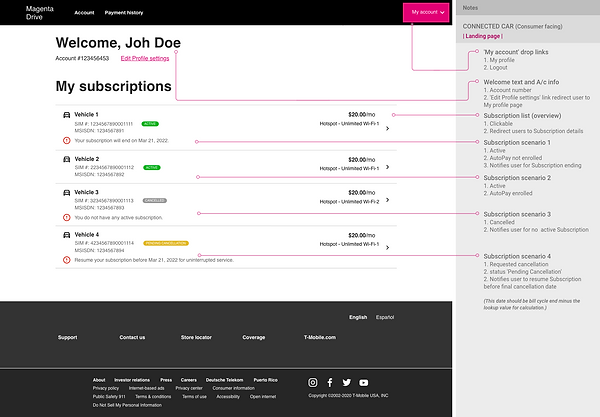Open Vehicle 1 details via chevron
This screenshot has width=600, height=417.
point(388,129)
